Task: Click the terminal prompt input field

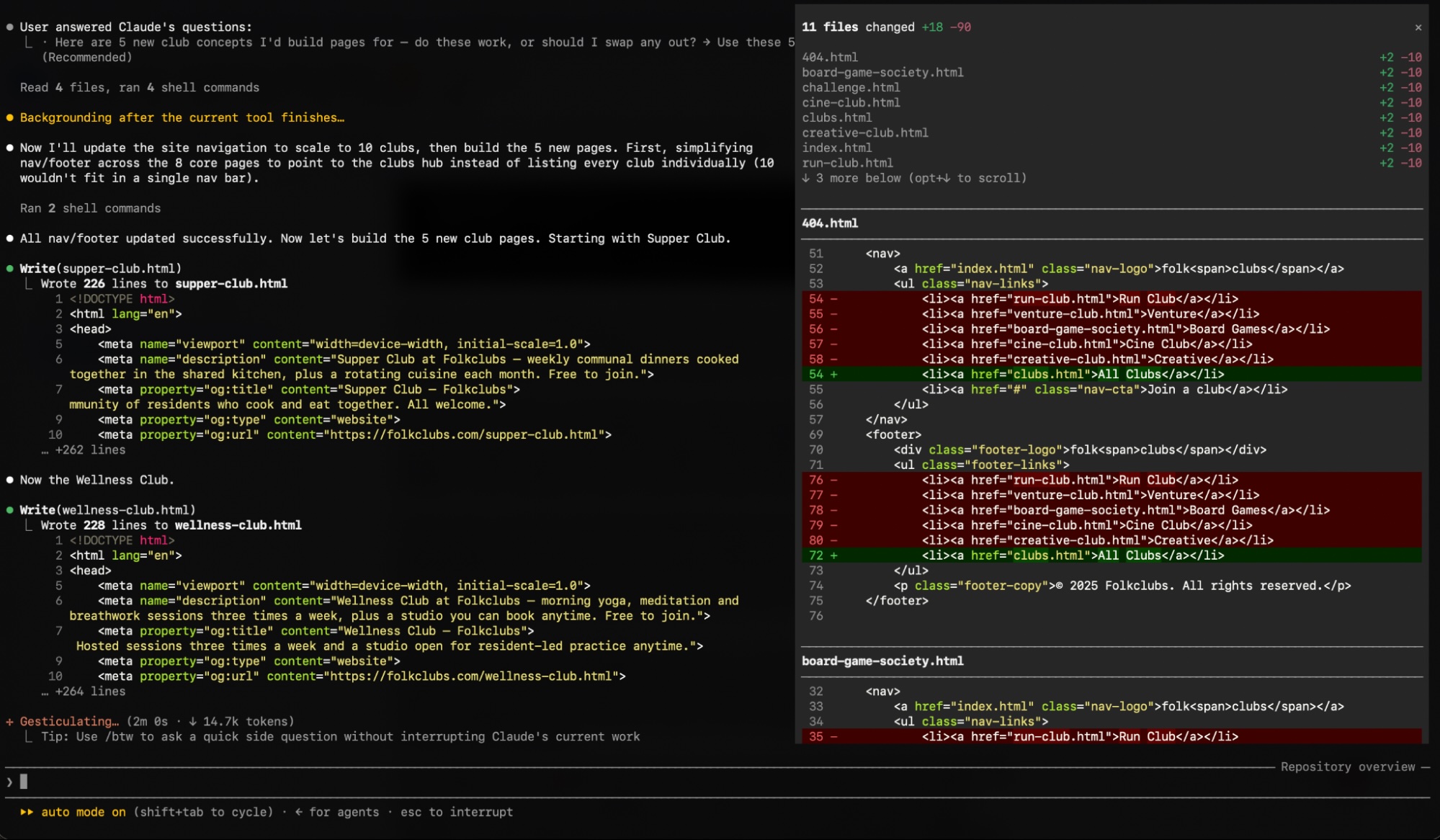Action: click(717, 782)
